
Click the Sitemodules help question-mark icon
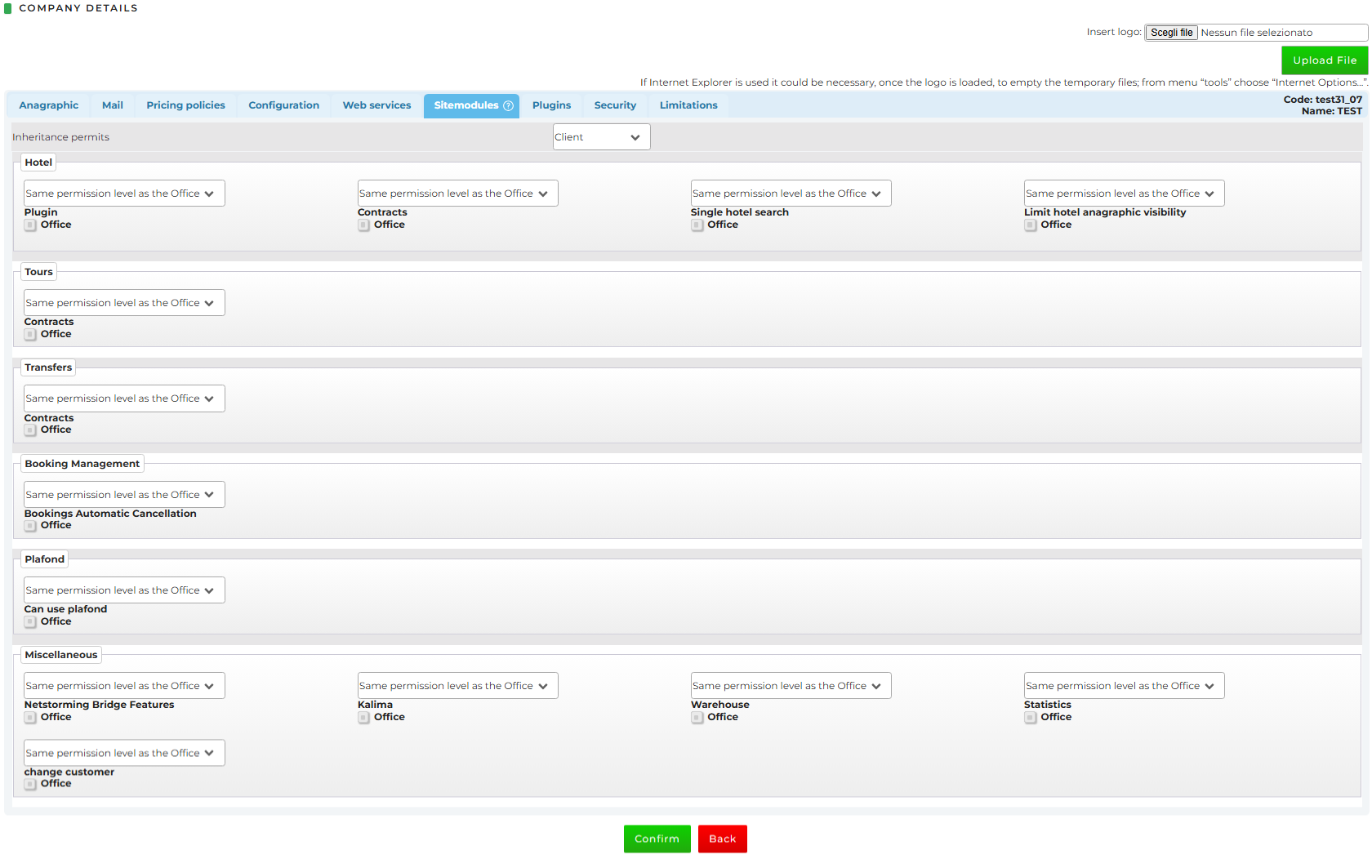pos(508,106)
